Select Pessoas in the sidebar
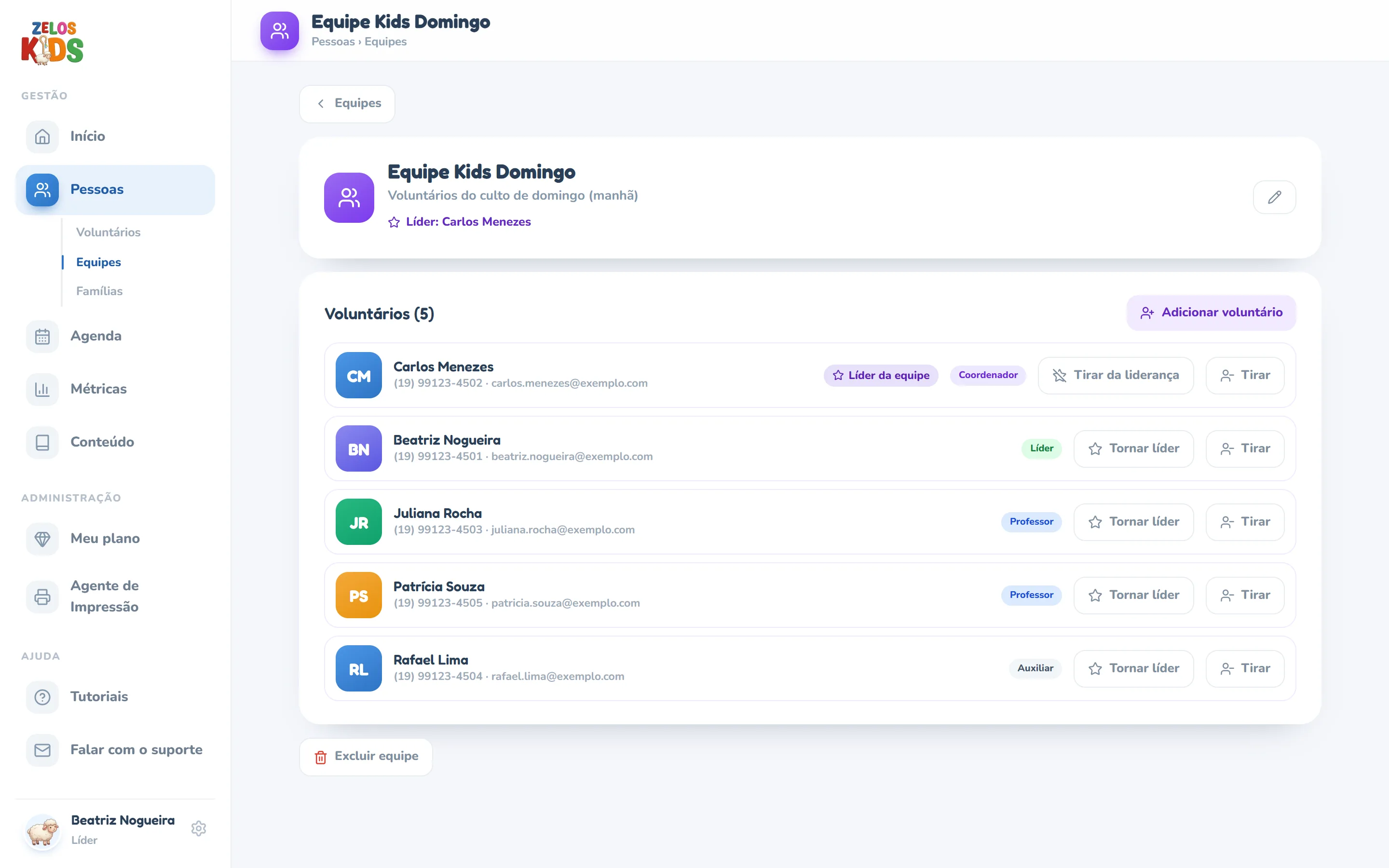 115,190
